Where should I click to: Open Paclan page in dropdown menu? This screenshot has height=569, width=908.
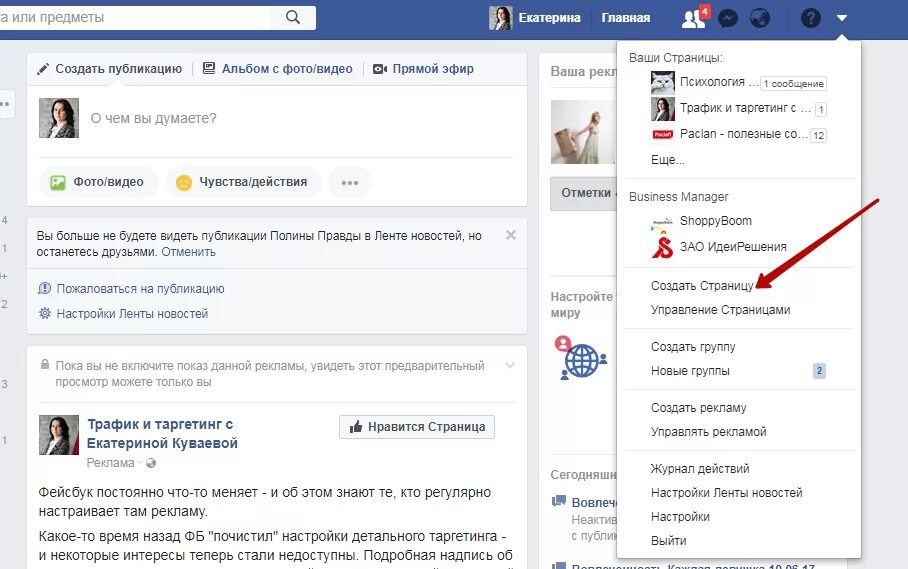[x=744, y=134]
